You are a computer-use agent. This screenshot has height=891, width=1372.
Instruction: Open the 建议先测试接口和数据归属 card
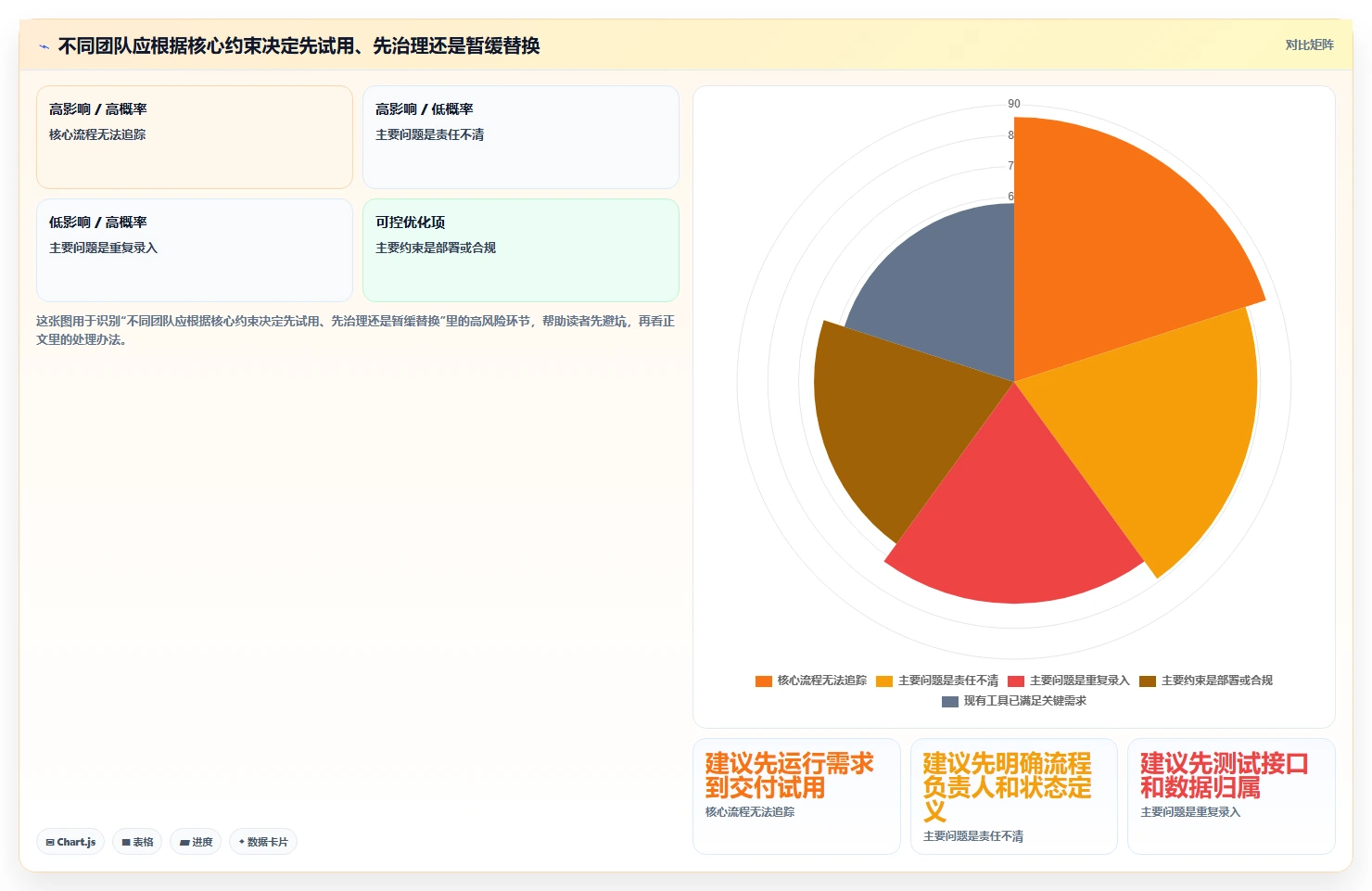tap(1231, 796)
